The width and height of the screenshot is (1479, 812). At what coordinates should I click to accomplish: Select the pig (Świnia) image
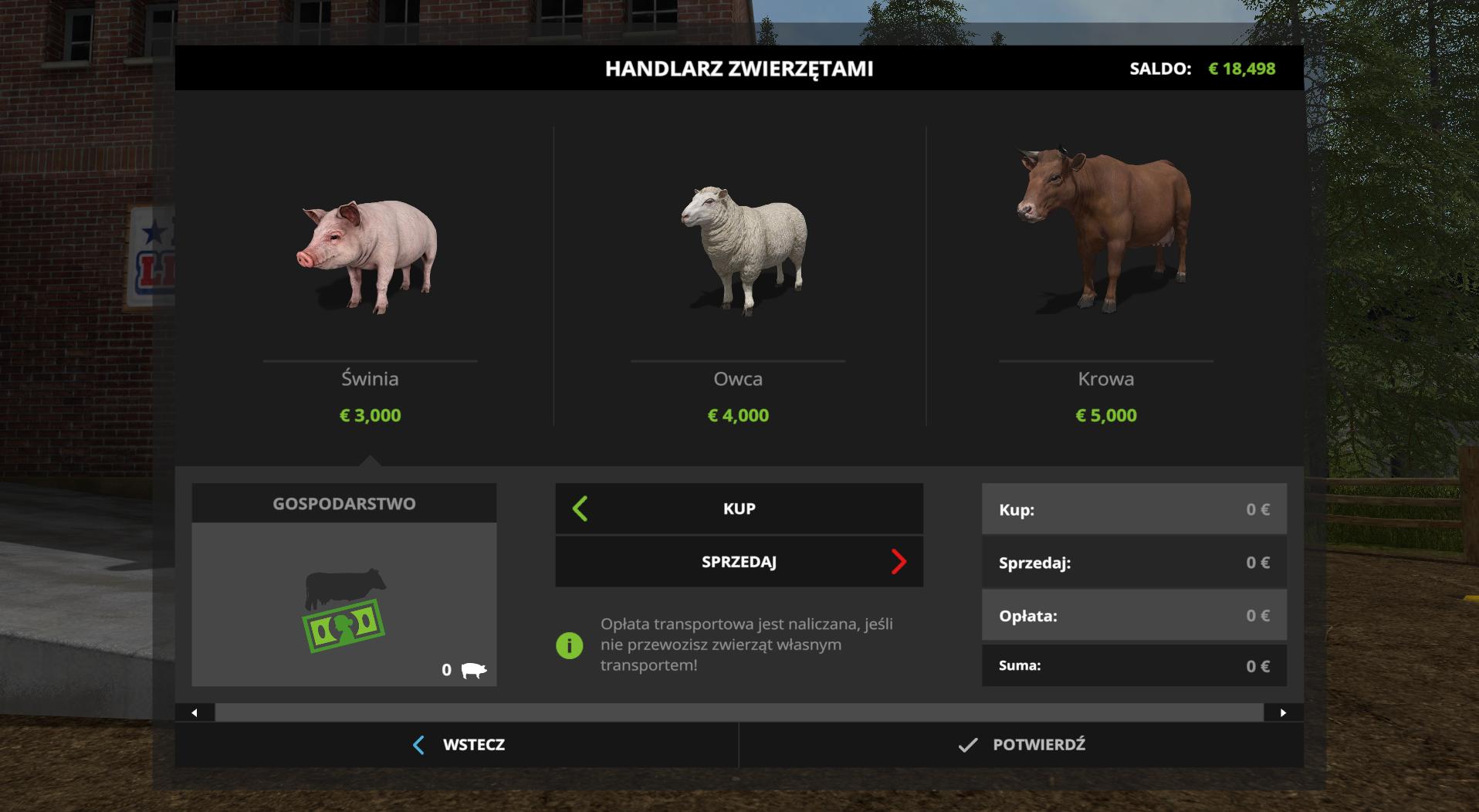(367, 256)
